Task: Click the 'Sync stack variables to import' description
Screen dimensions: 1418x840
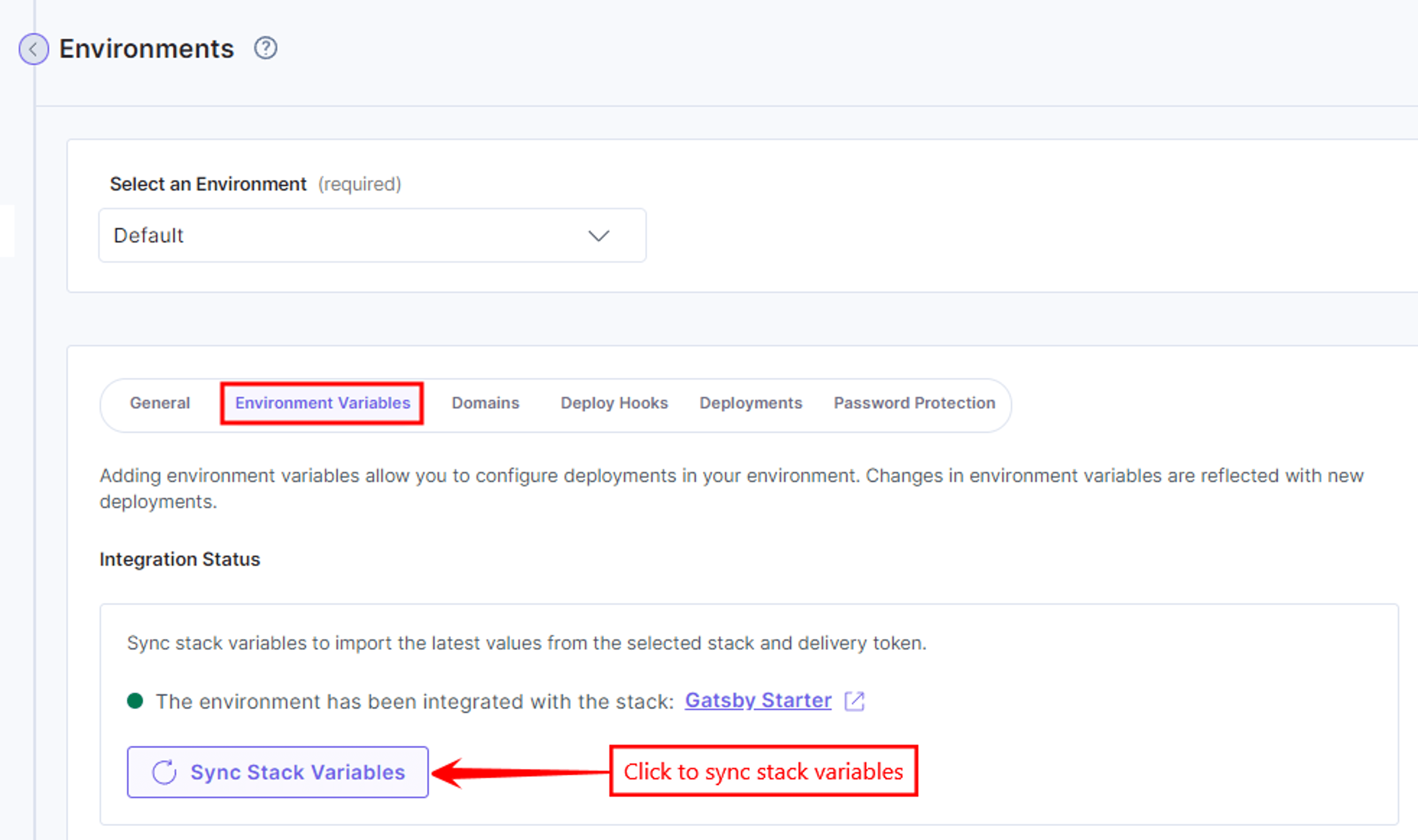Action: click(x=527, y=644)
